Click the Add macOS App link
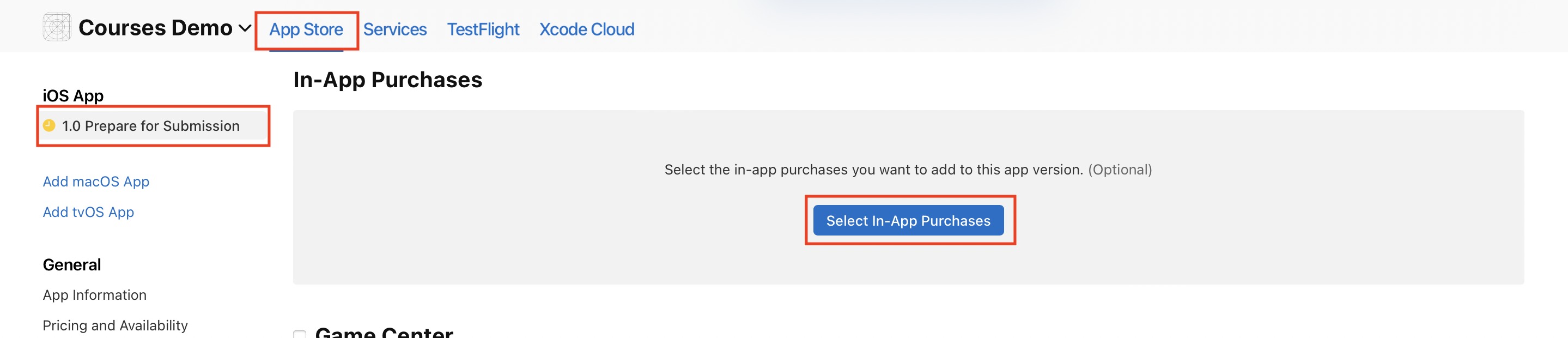The image size is (1568, 338). [95, 182]
